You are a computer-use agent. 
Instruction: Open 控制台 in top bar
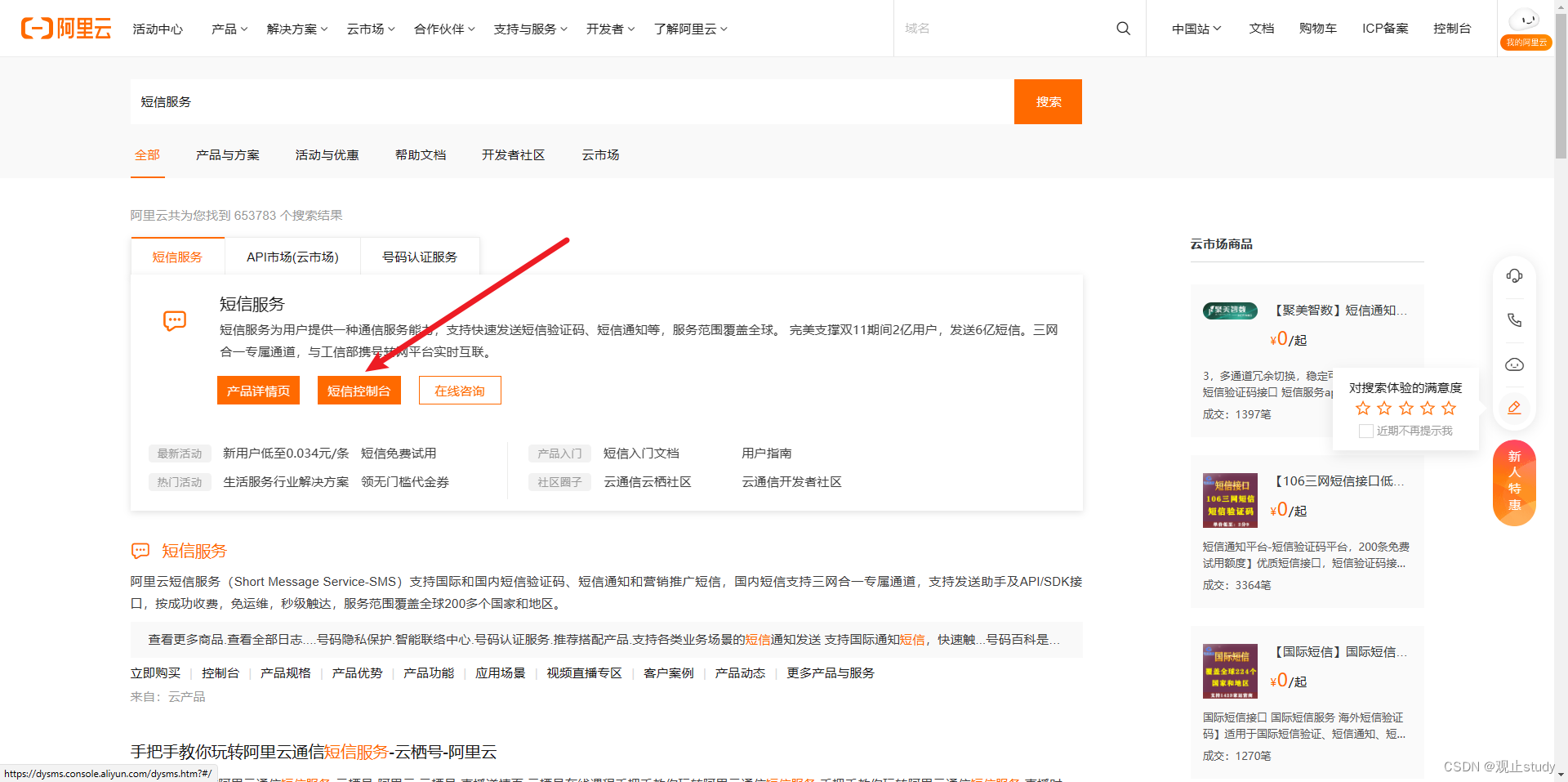pos(1452,29)
